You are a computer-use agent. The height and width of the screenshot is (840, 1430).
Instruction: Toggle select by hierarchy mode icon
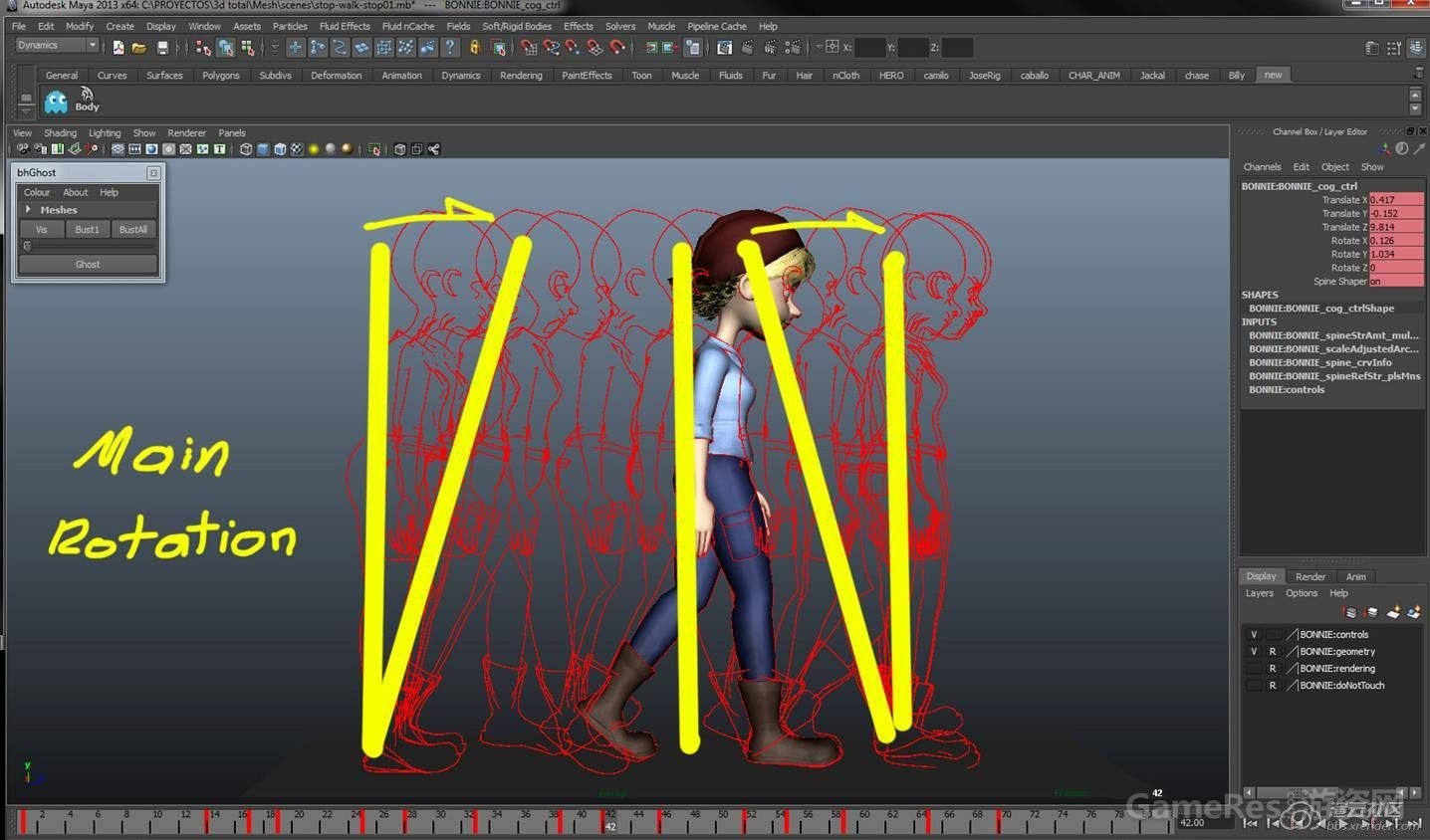(x=203, y=47)
